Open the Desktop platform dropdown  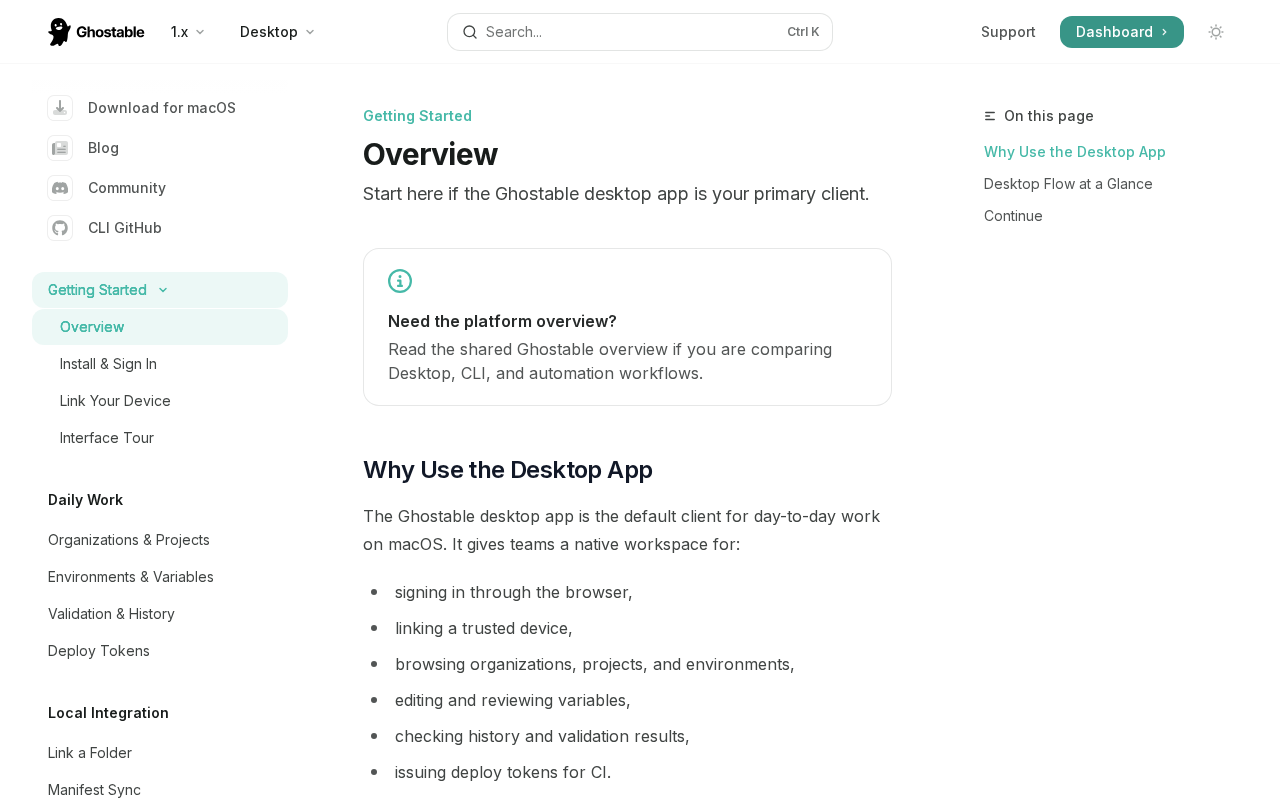(x=277, y=32)
